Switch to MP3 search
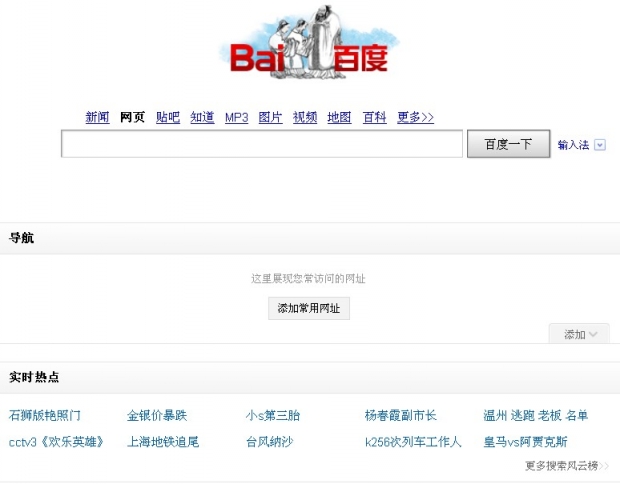The width and height of the screenshot is (620, 484). click(236, 118)
